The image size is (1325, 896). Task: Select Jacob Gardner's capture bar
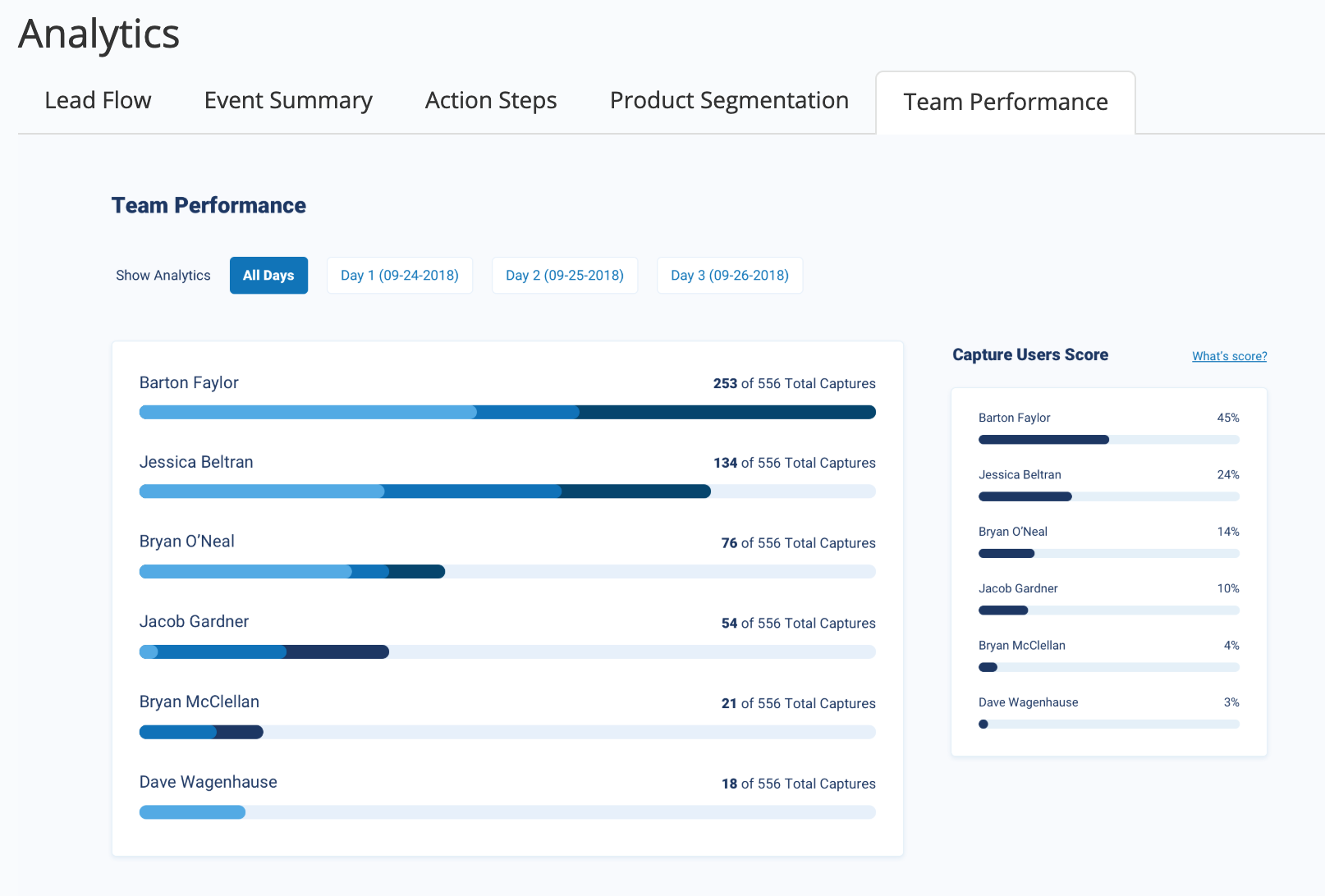coord(507,651)
